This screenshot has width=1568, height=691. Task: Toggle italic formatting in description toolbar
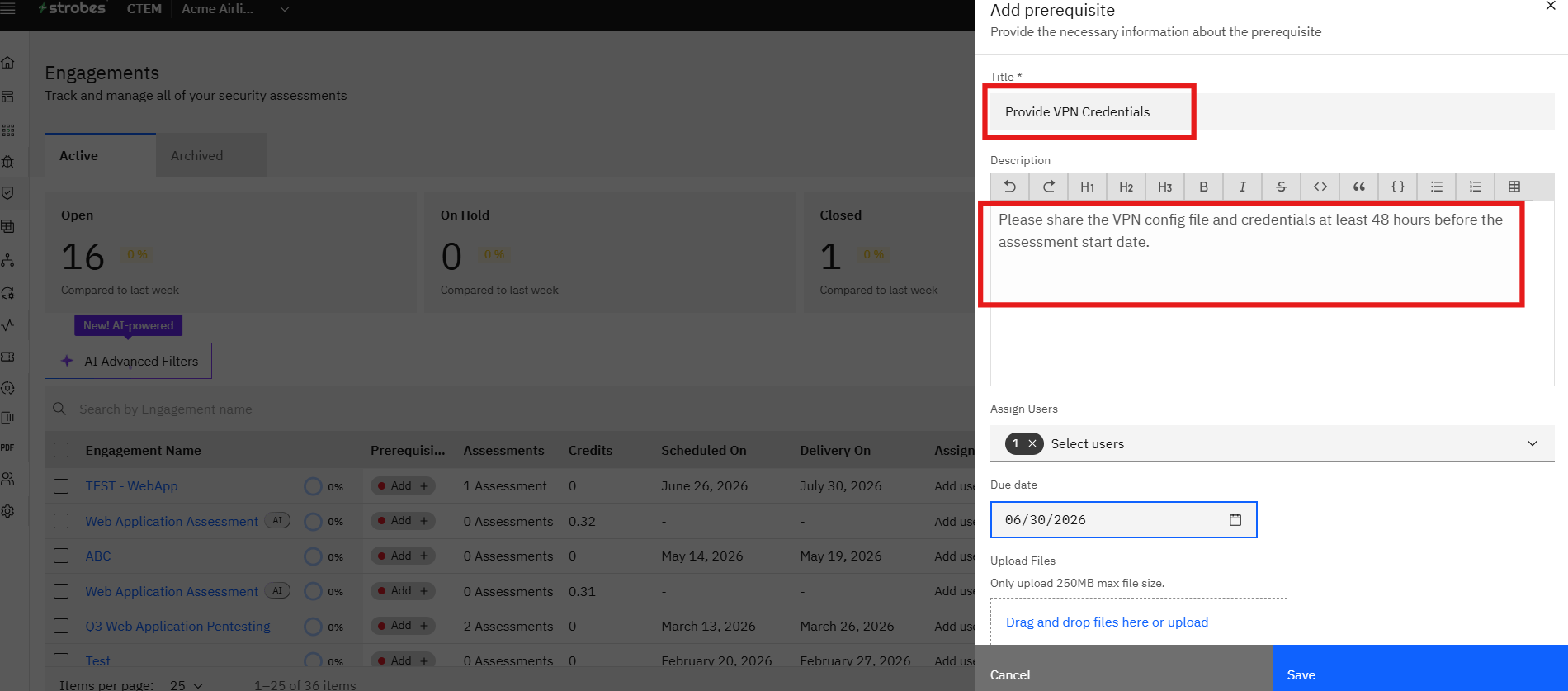tap(1242, 187)
